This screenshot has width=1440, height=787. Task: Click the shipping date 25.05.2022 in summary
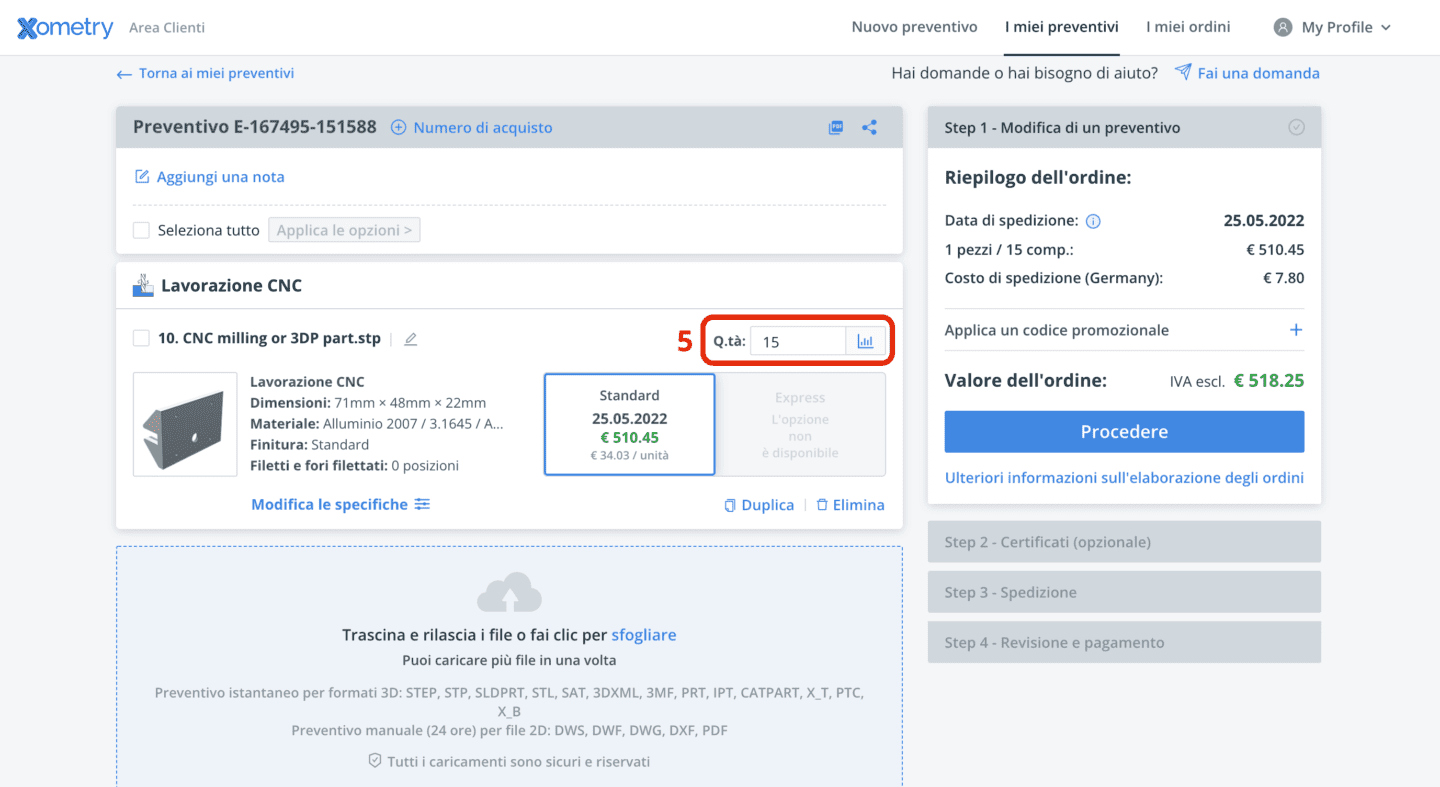pos(1264,221)
